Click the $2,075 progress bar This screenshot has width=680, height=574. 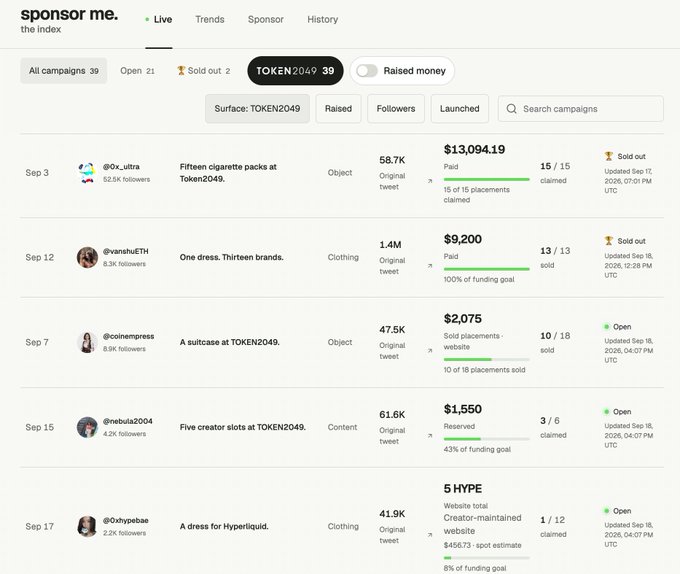pos(487,359)
